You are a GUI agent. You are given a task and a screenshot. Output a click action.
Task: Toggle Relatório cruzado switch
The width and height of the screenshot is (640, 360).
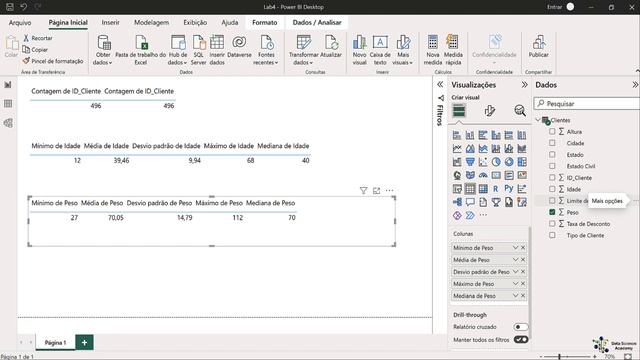click(520, 327)
